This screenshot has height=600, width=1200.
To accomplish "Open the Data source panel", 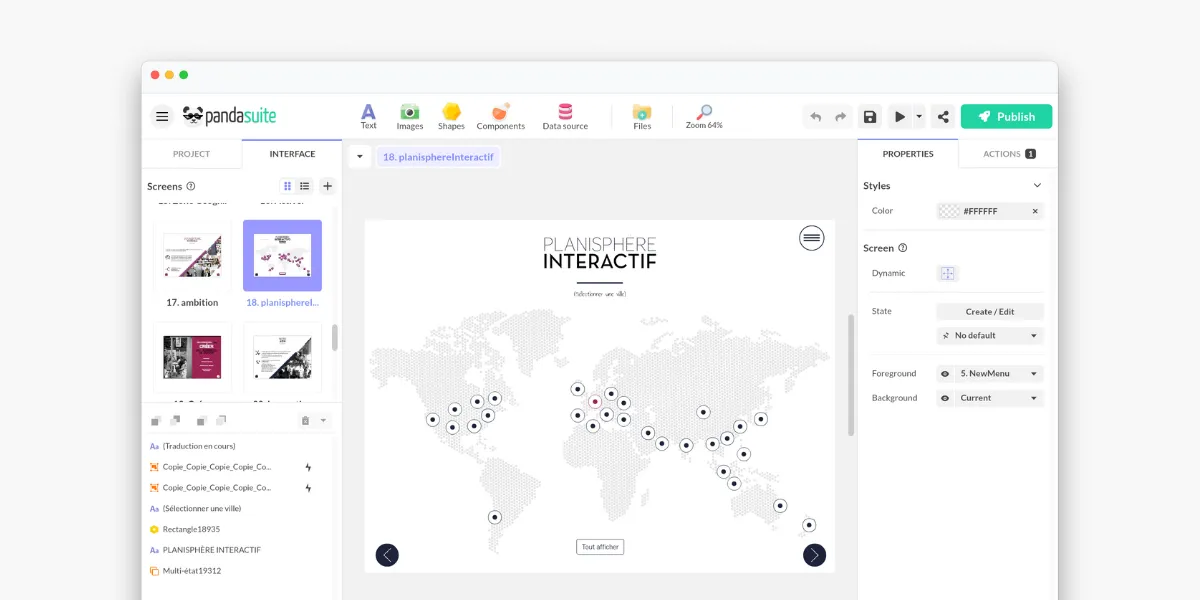I will (564, 115).
